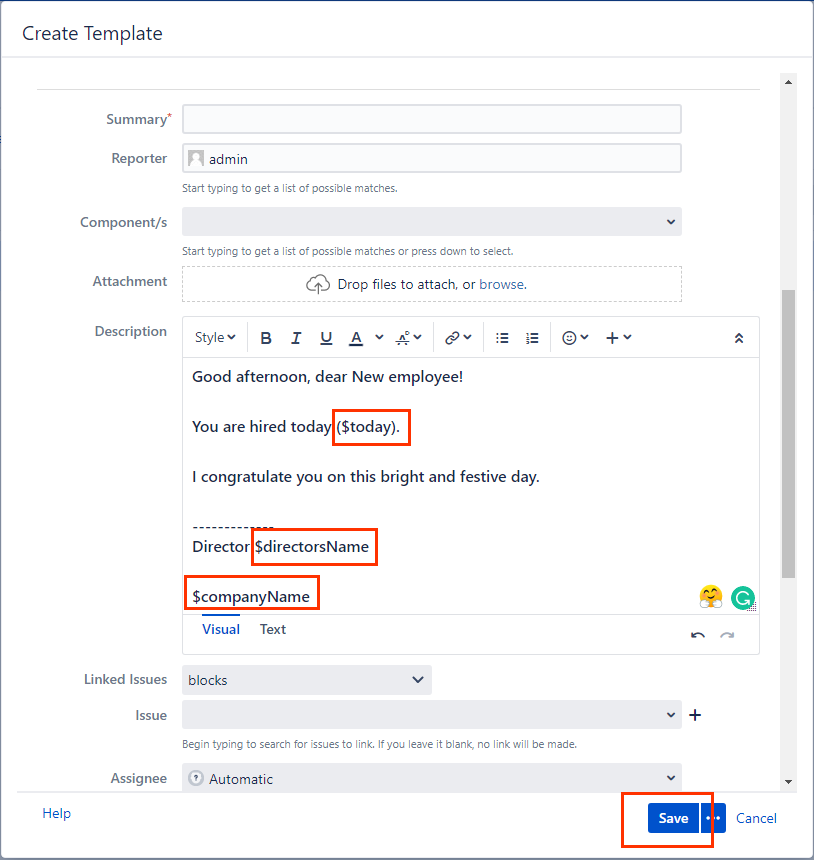Click the underline formatting icon
Screen dimensions: 814x860
coord(326,338)
